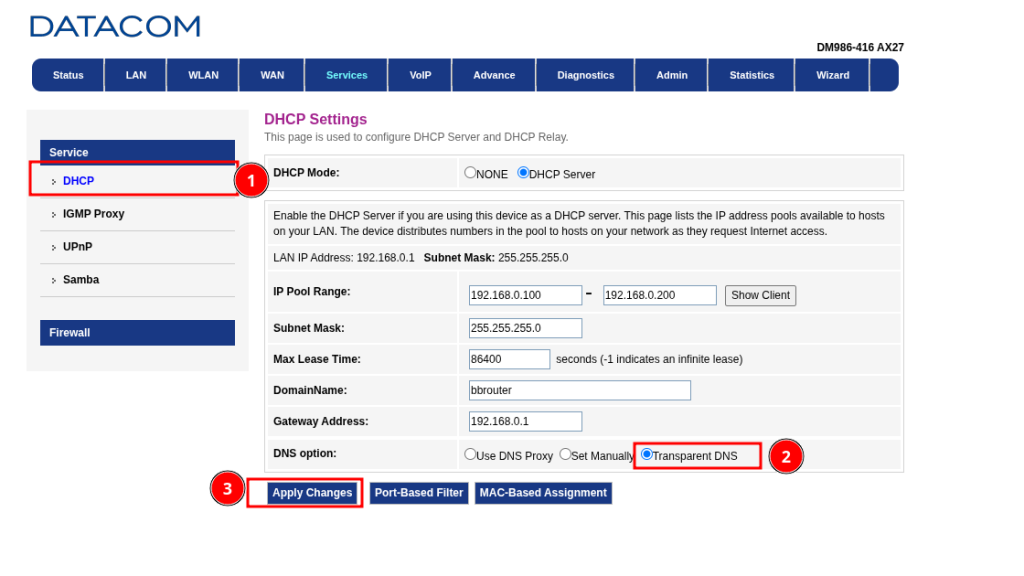Click the 'IP Pool Range:' label

tap(312, 292)
